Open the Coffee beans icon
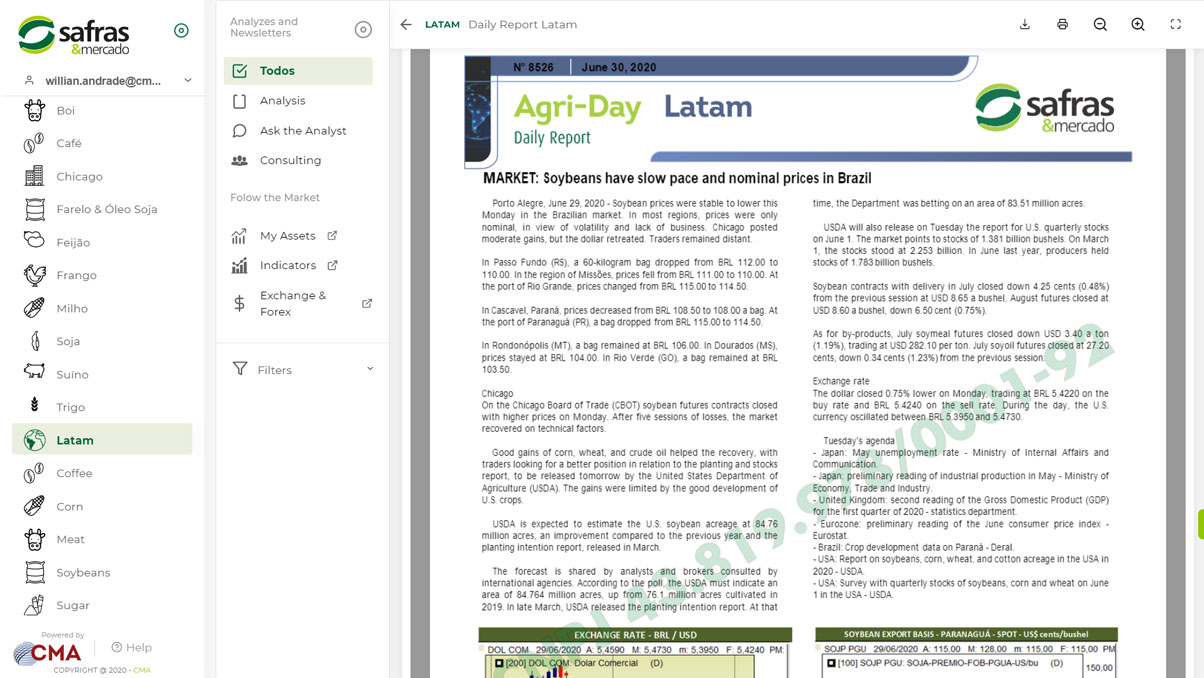This screenshot has width=1204, height=678. [x=35, y=473]
